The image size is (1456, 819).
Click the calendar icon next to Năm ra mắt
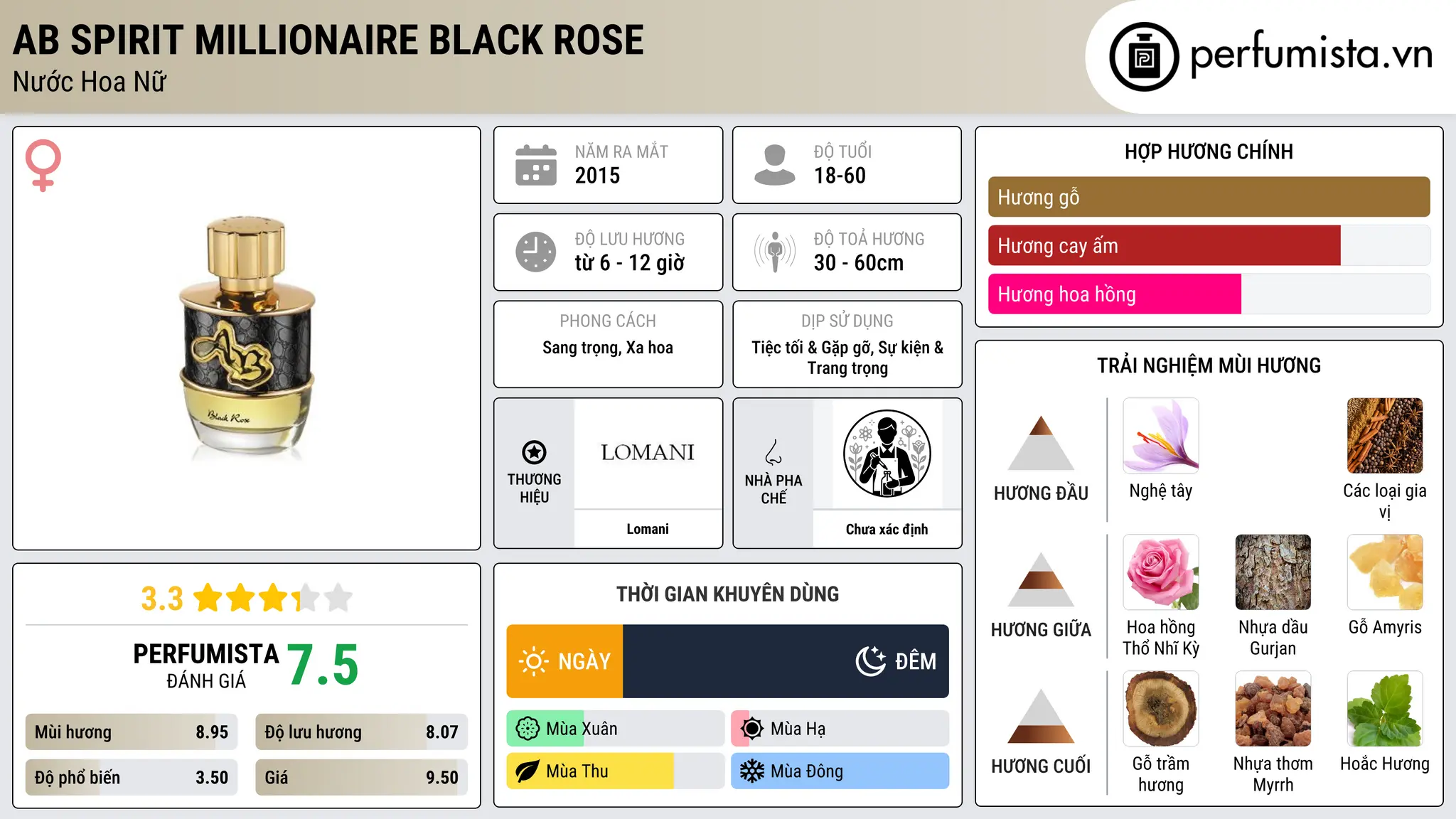tap(536, 165)
